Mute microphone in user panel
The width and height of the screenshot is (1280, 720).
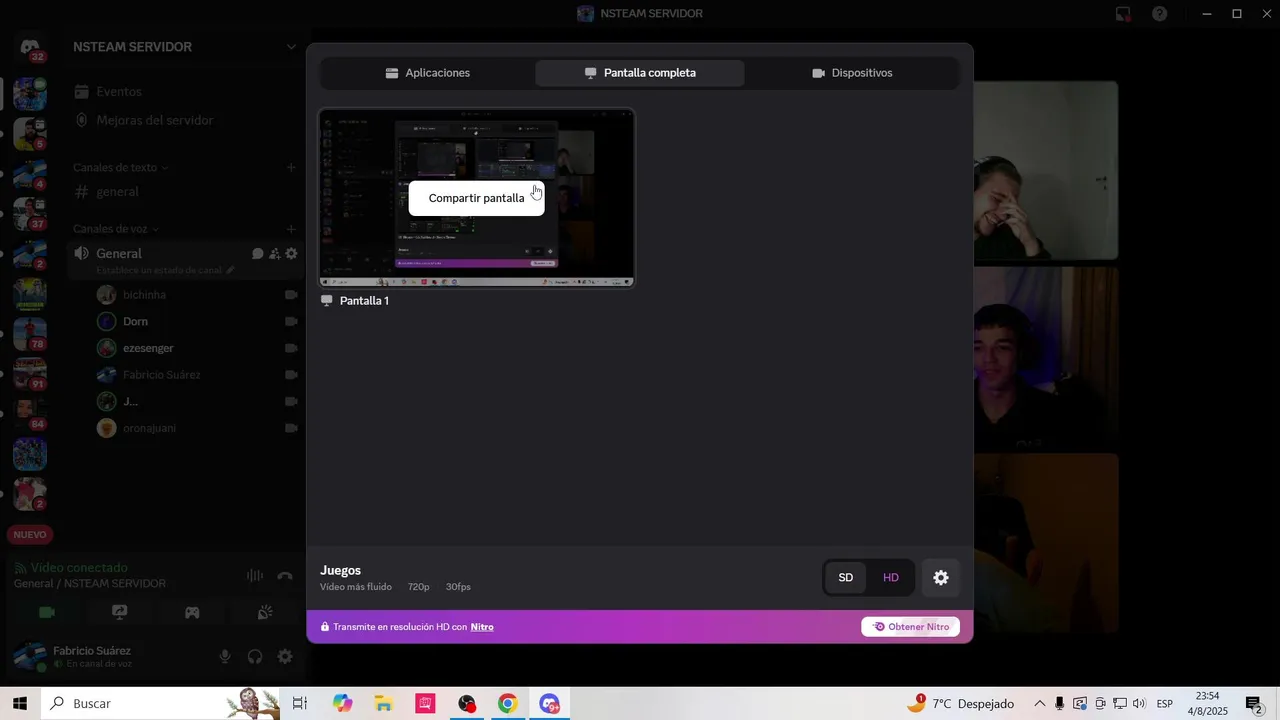pyautogui.click(x=225, y=657)
